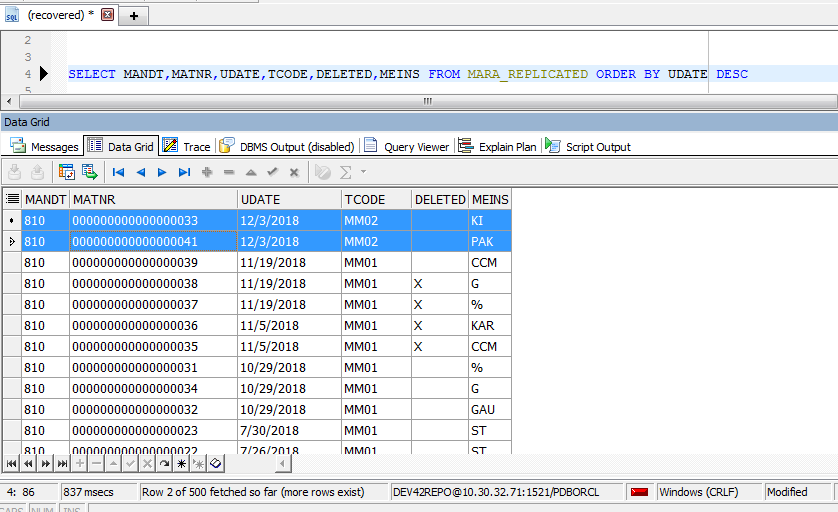This screenshot has width=838, height=512.
Task: Click the grid horizontal scroll left arrow
Action: pyautogui.click(x=283, y=463)
